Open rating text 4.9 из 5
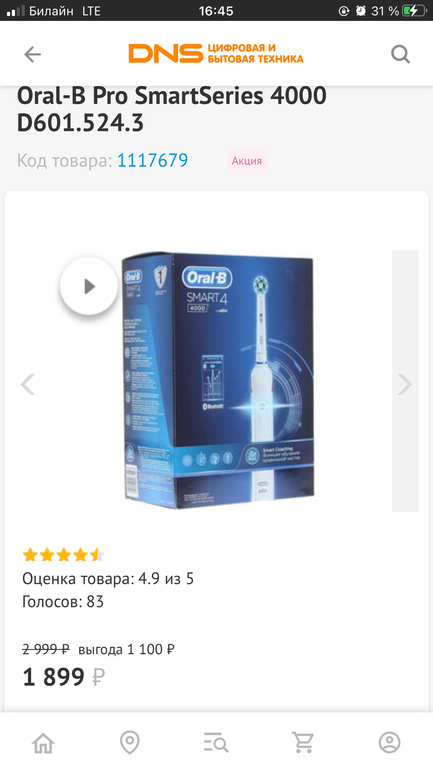 point(166,579)
